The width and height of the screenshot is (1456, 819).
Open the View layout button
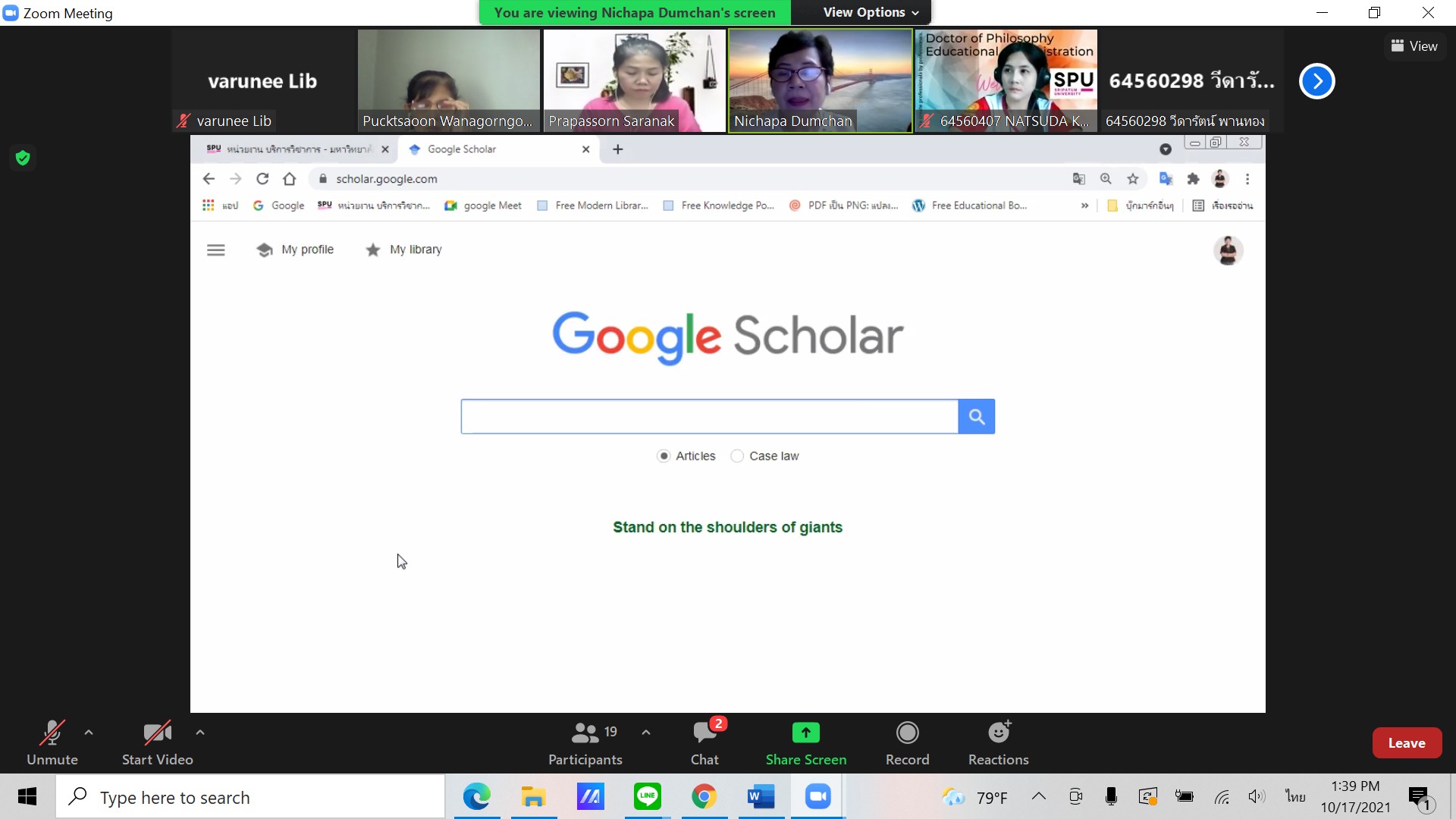coord(1414,46)
